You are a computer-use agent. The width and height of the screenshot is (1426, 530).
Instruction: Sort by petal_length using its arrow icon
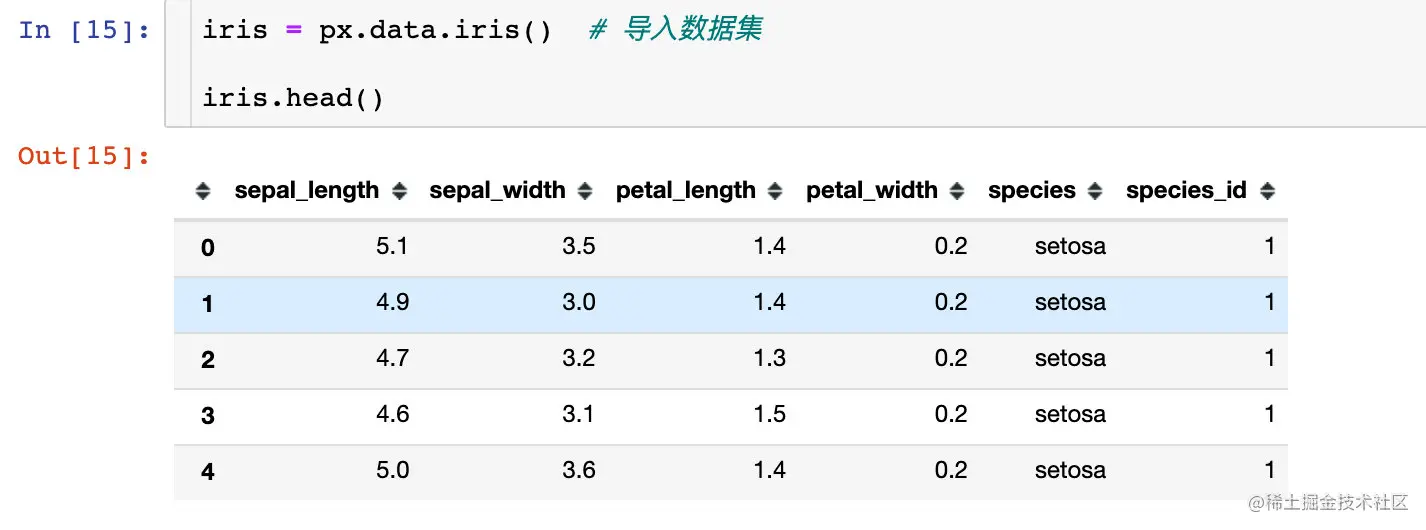pos(776,191)
